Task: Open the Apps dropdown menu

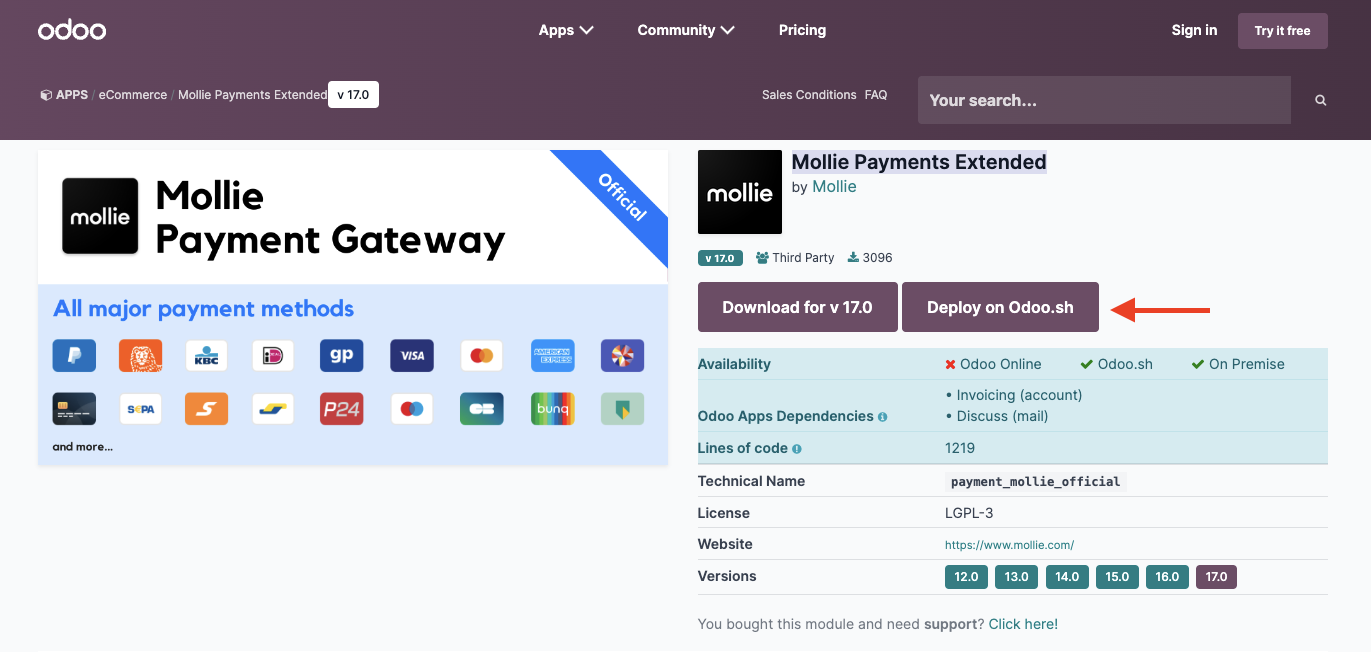Action: coord(566,30)
